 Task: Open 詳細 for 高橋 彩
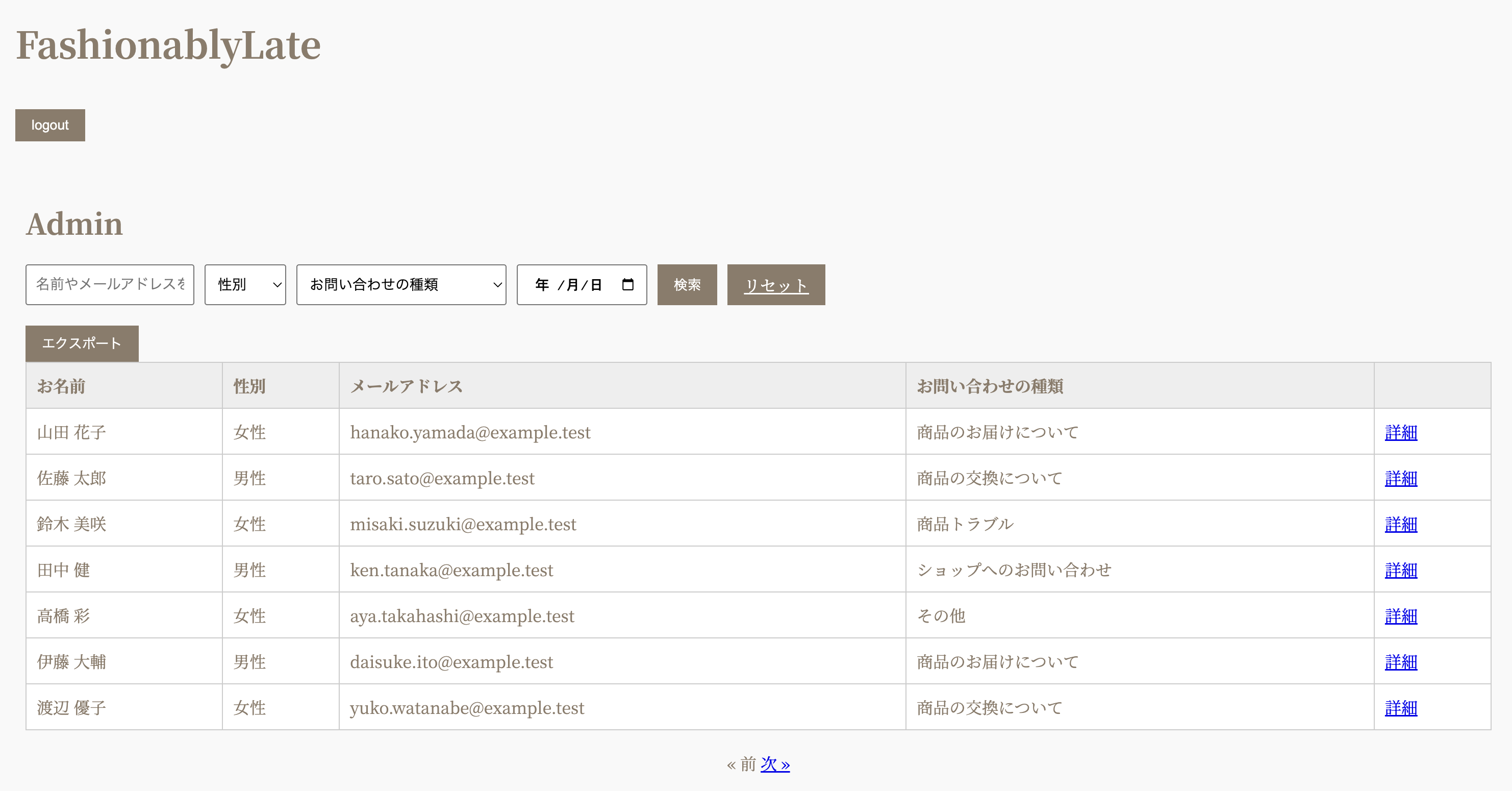1400,616
